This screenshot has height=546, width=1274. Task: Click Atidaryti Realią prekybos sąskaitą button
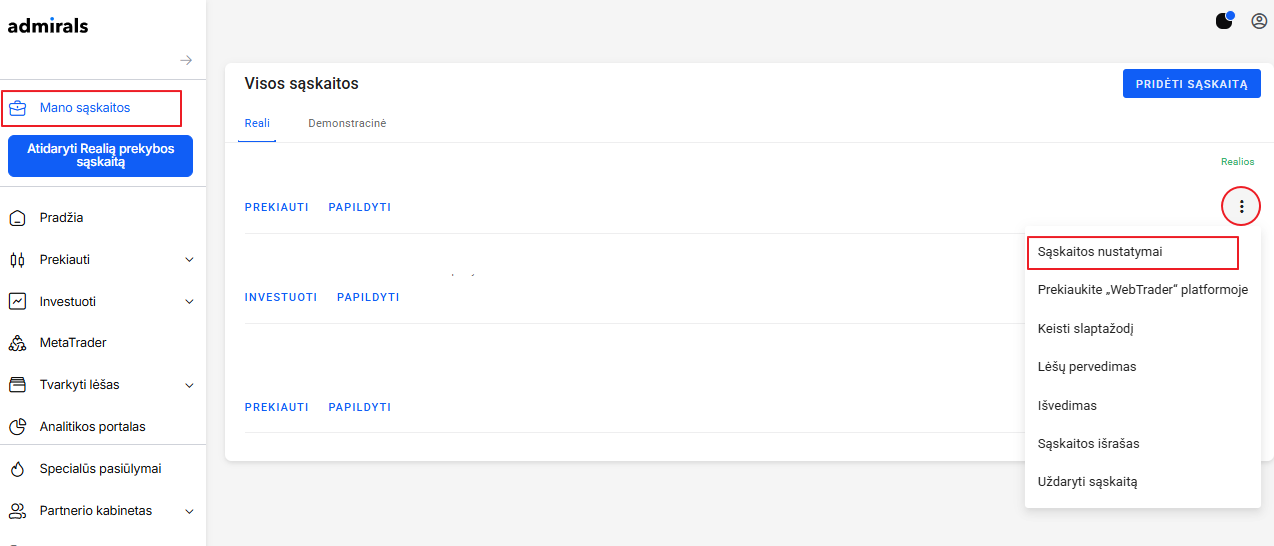(100, 156)
